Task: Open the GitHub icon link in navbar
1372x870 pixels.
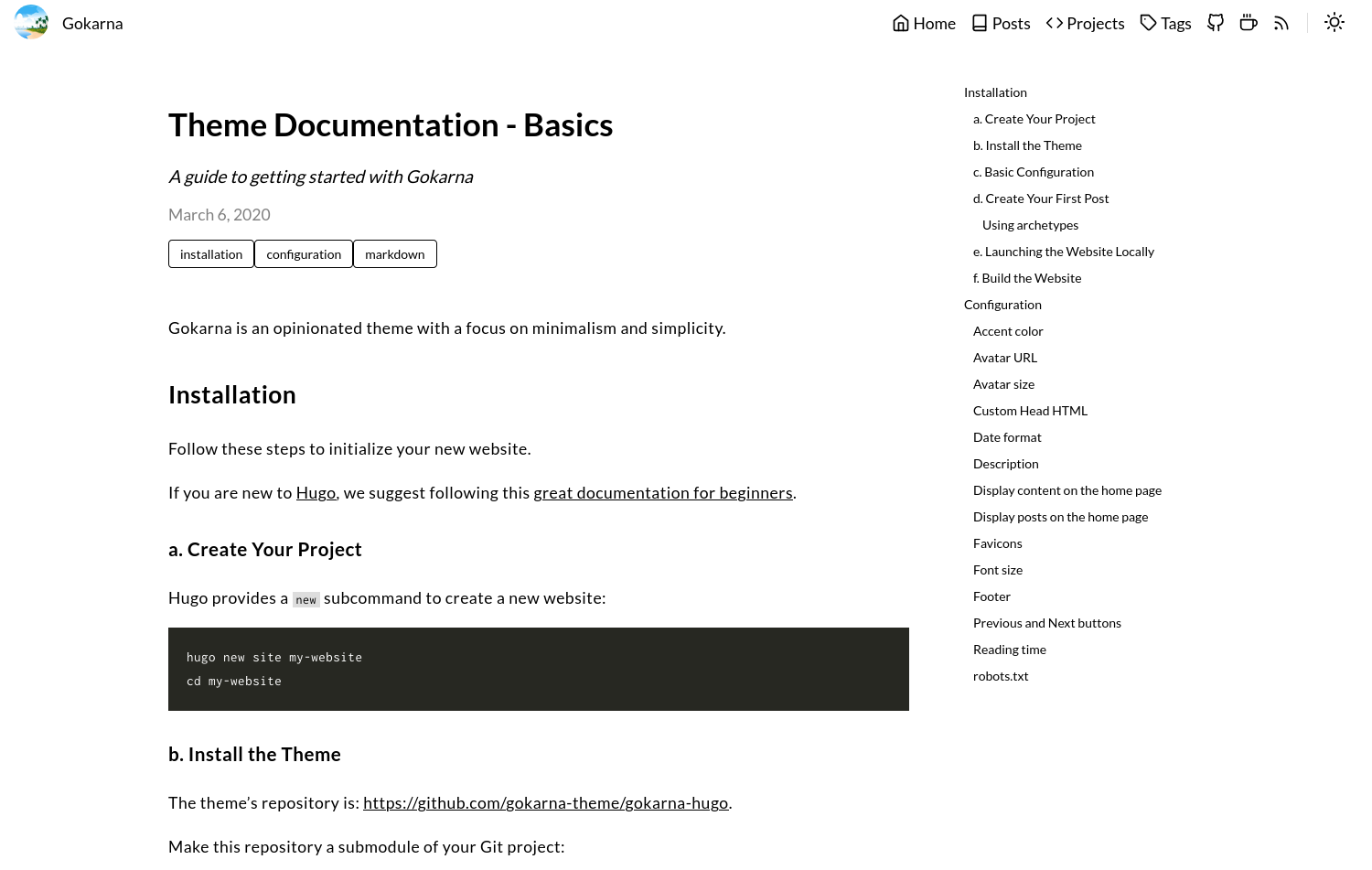Action: [1215, 23]
